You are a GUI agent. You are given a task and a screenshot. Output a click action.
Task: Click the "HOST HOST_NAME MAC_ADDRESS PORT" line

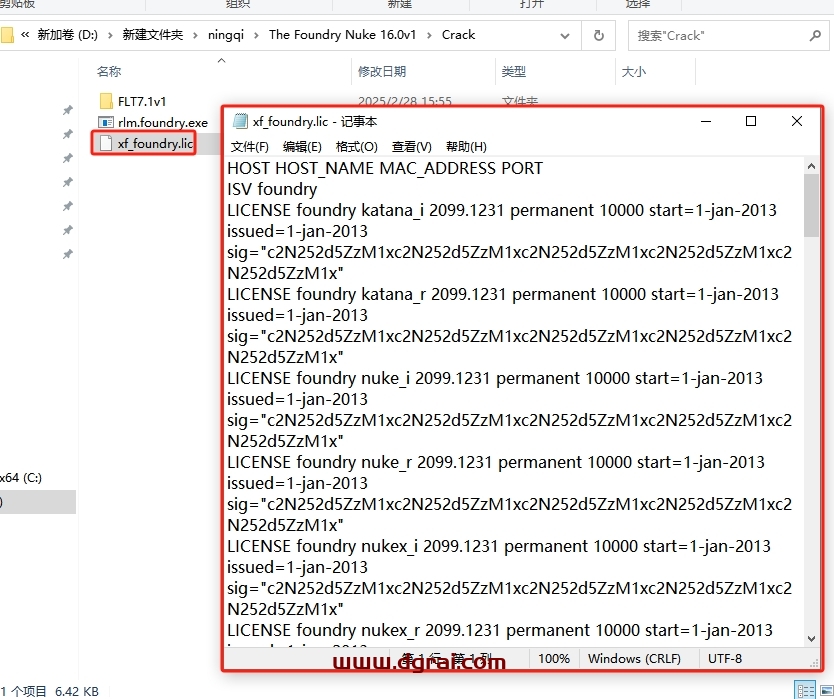click(385, 168)
